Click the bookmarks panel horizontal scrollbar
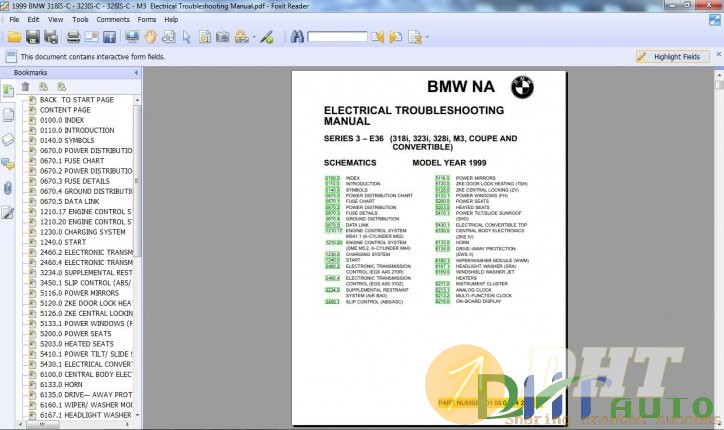 [42, 424]
